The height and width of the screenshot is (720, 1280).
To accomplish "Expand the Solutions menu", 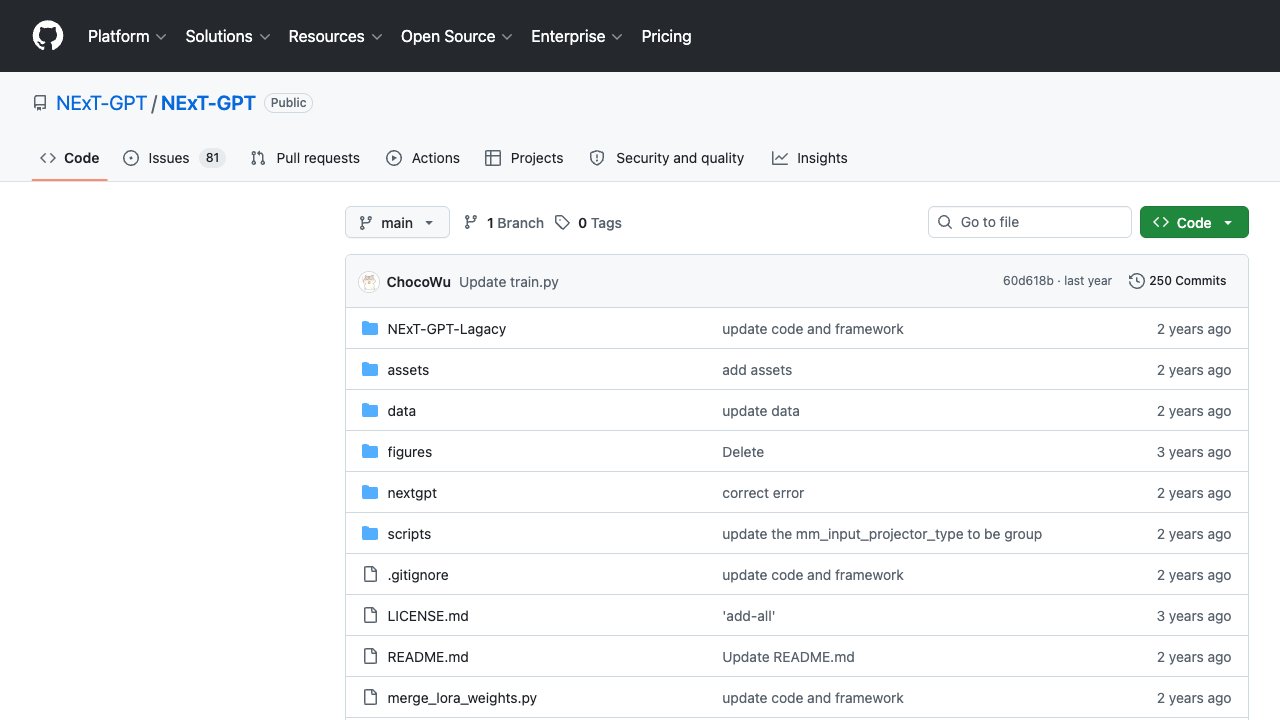I will [x=228, y=36].
